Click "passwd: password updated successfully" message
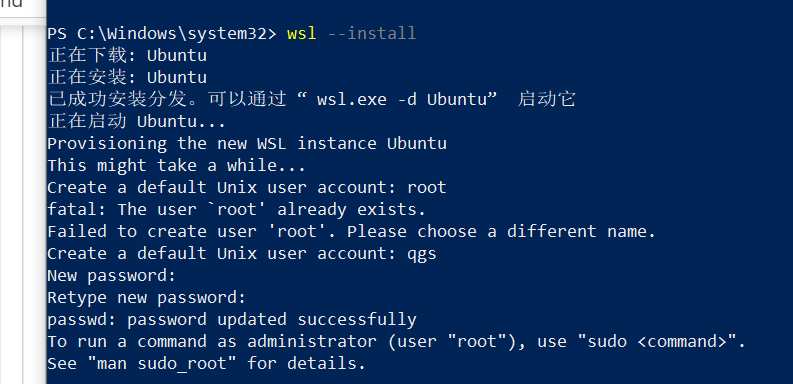Screen dimensions: 793x384 tap(232, 320)
